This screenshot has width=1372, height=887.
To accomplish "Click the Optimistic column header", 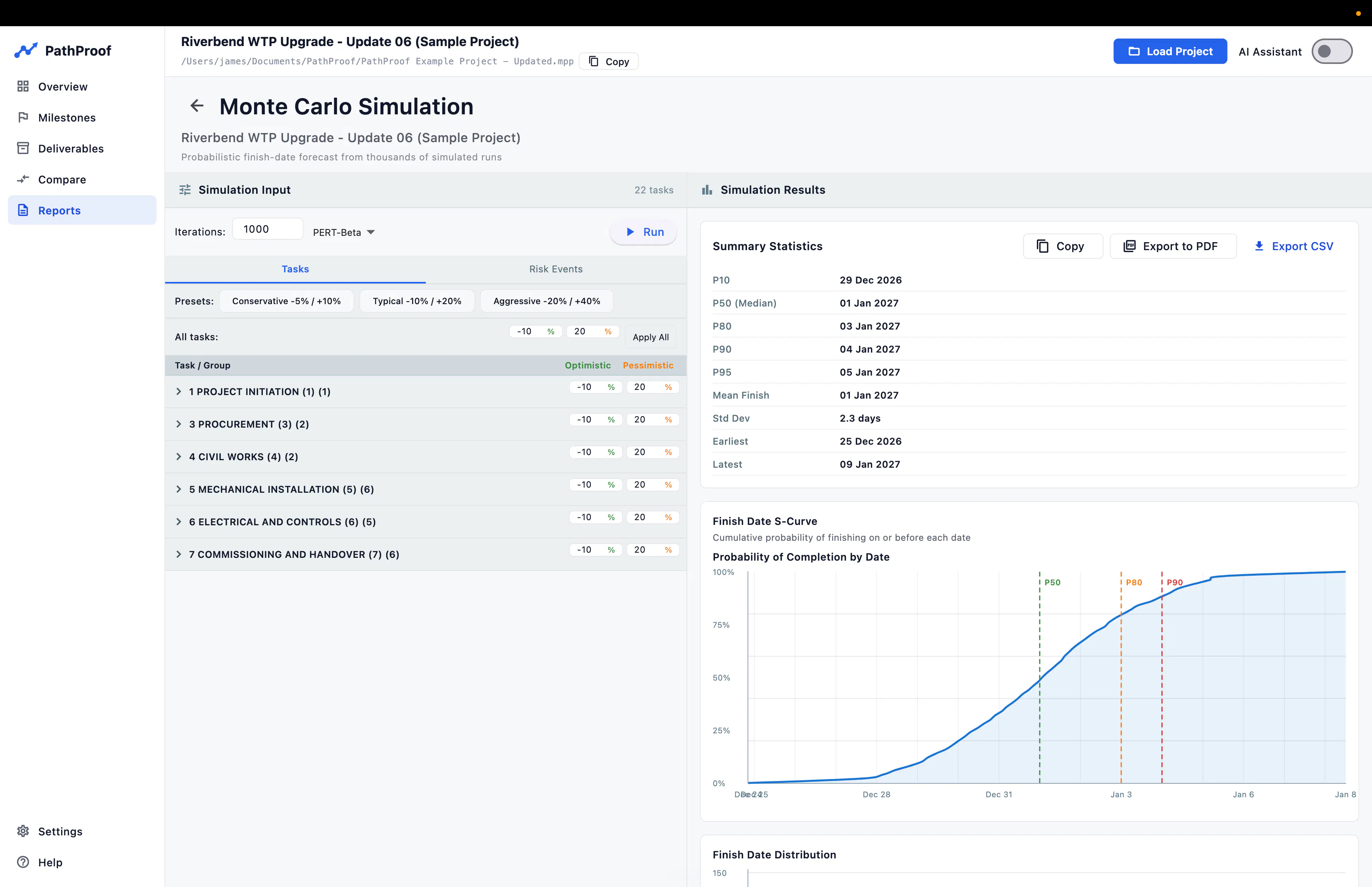I will [587, 365].
